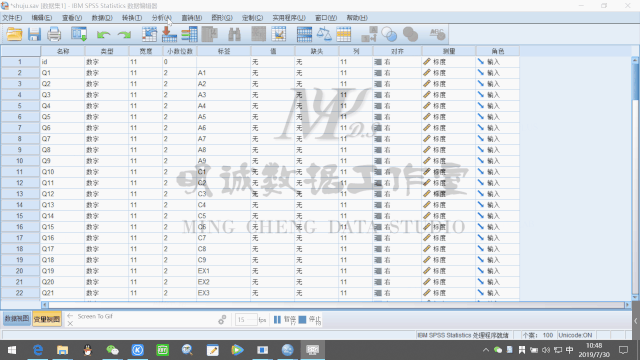Open the Variables info toolbar icon
640x360 pixels.
tap(189, 34)
